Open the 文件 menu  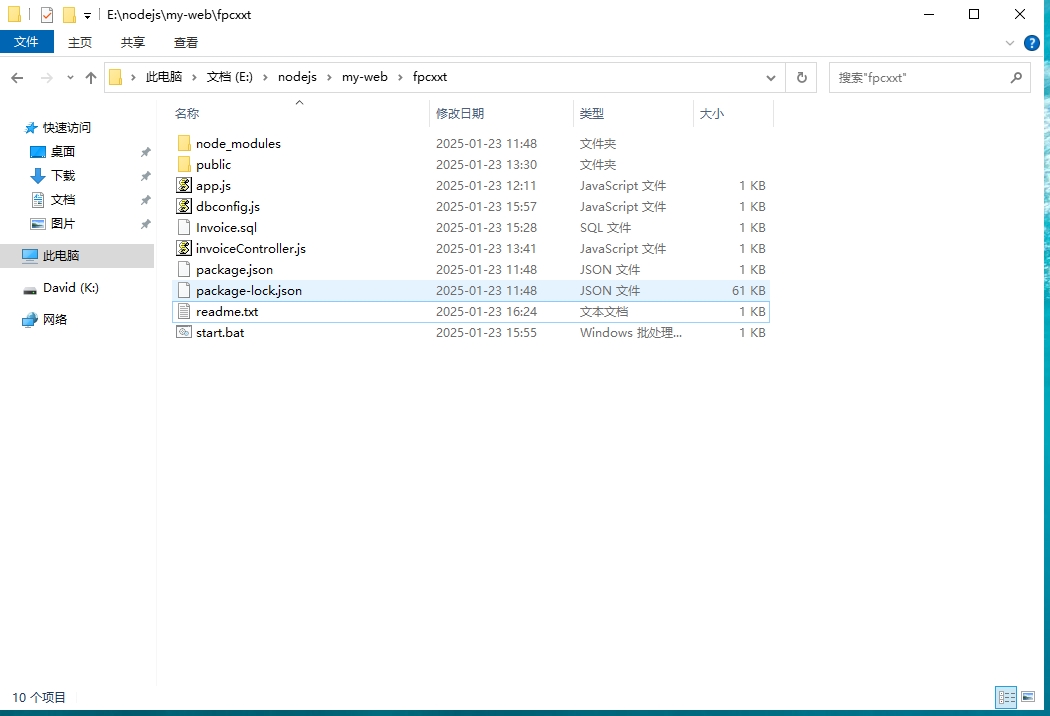point(27,42)
